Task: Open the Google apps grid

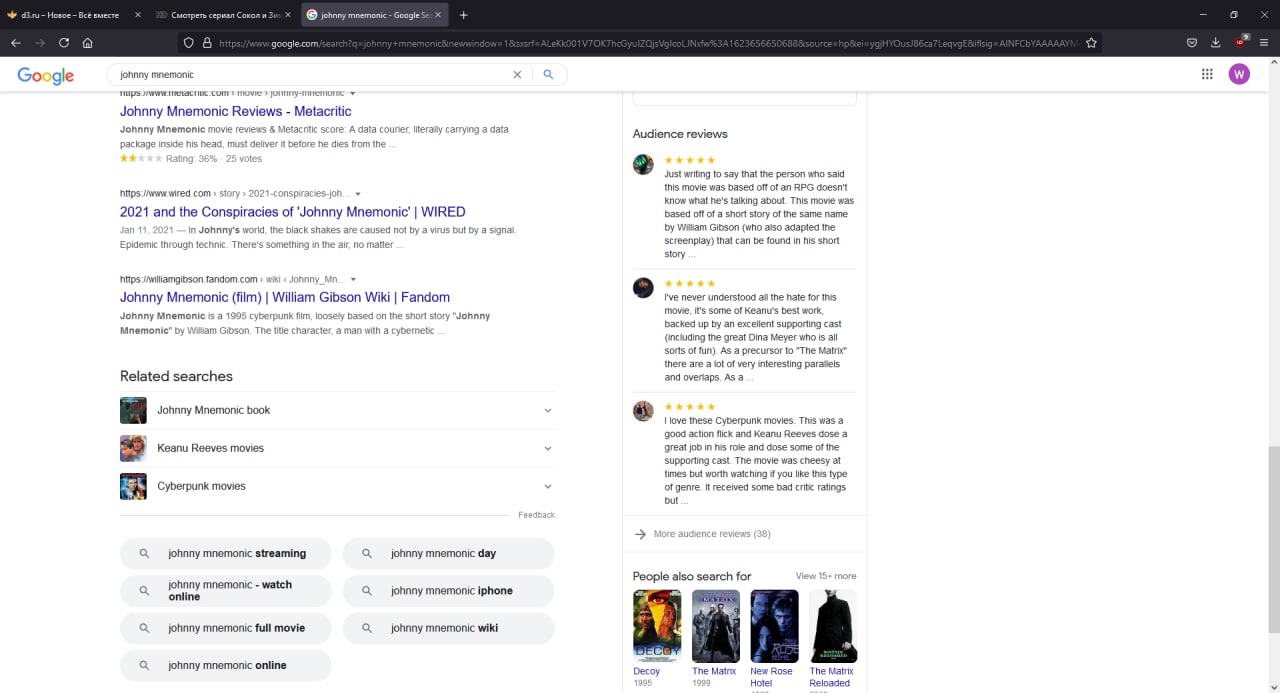Action: (1207, 74)
